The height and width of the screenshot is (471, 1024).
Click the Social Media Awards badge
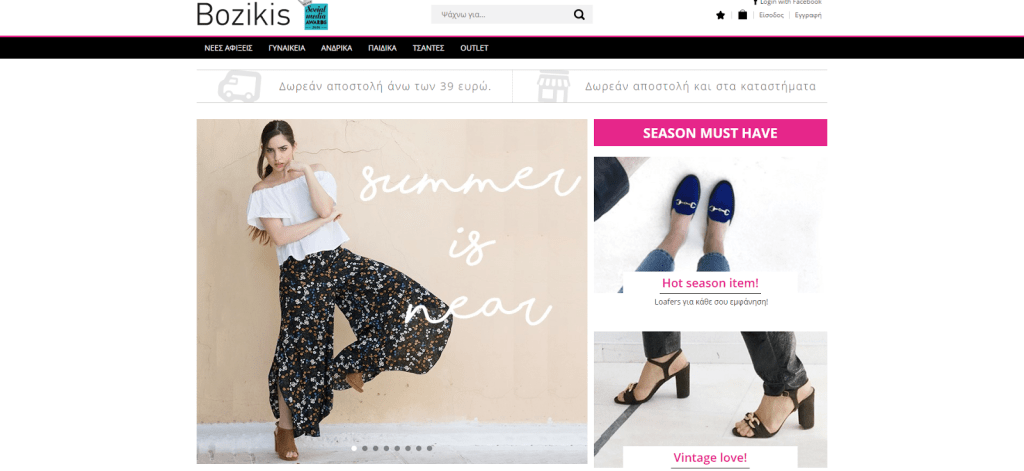click(315, 14)
